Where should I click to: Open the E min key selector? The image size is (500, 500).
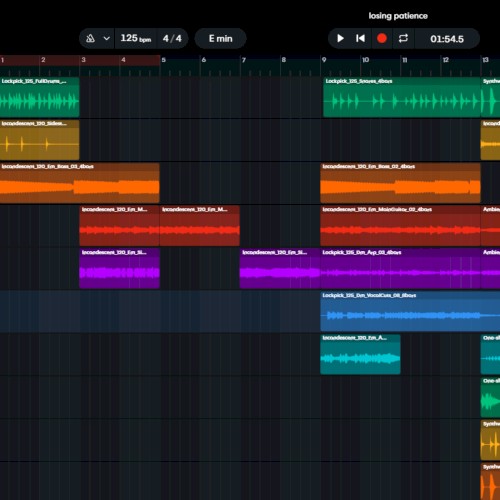[x=220, y=39]
